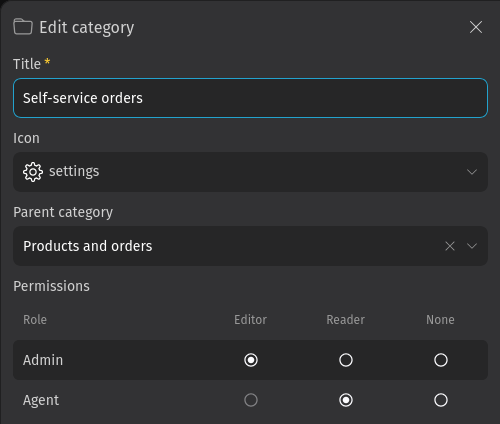Click the Title field label

tap(27, 64)
